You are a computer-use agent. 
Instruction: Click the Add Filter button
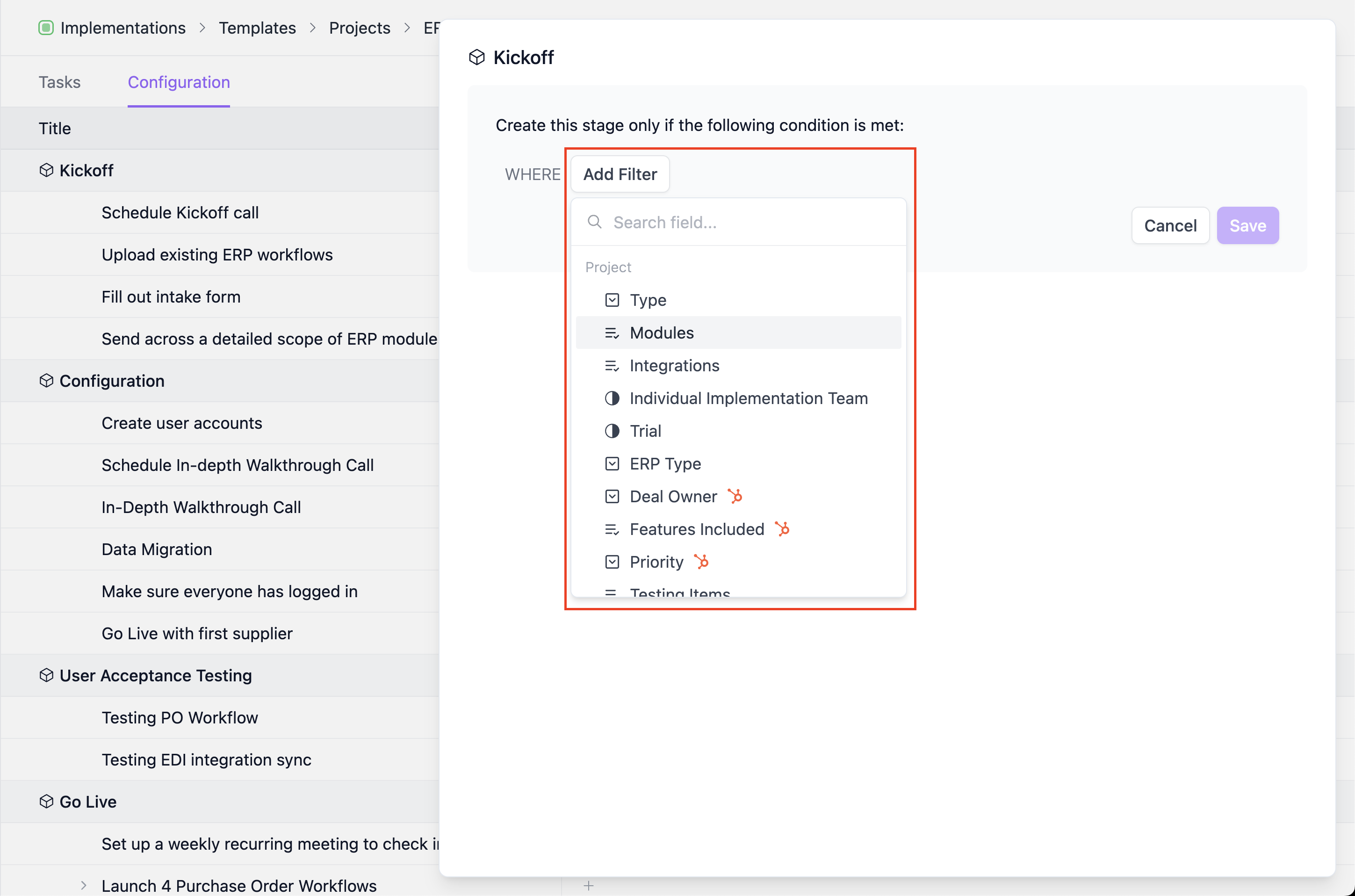click(620, 174)
